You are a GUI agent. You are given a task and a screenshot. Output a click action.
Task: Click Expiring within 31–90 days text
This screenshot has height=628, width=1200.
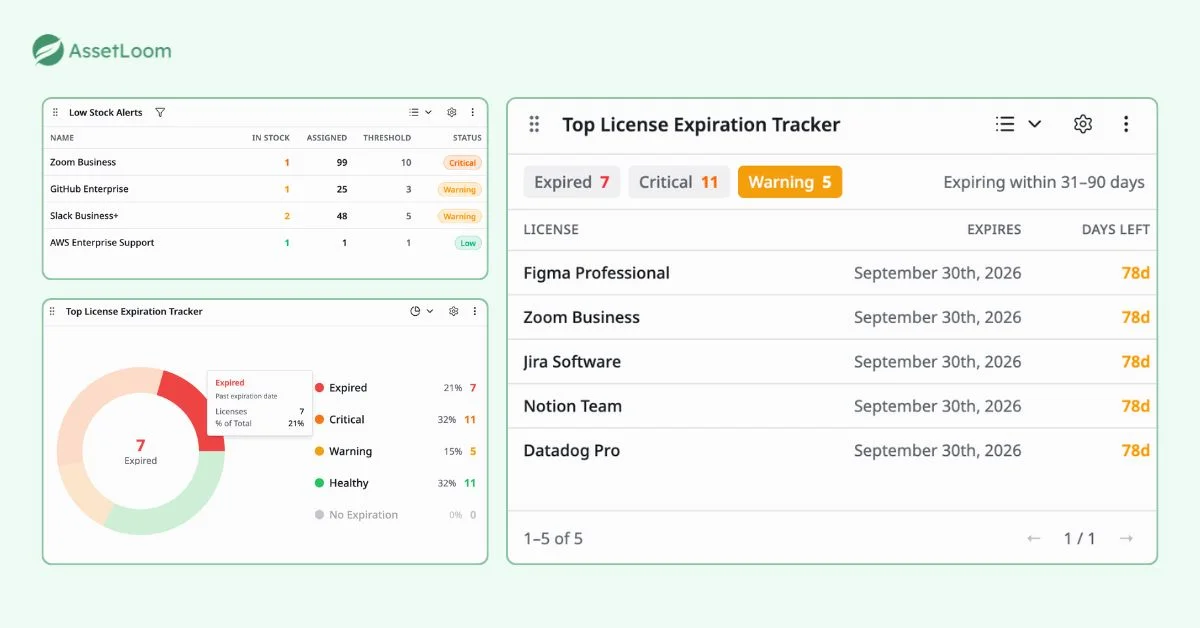click(1044, 182)
